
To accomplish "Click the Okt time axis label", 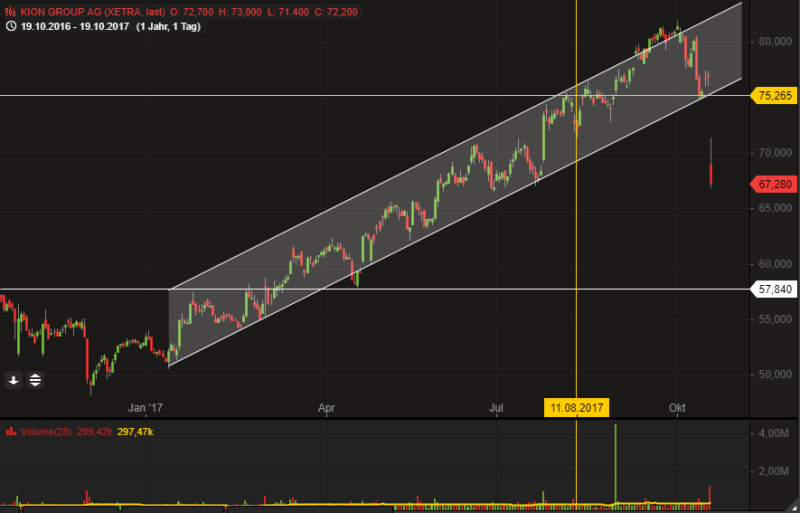I will point(677,408).
